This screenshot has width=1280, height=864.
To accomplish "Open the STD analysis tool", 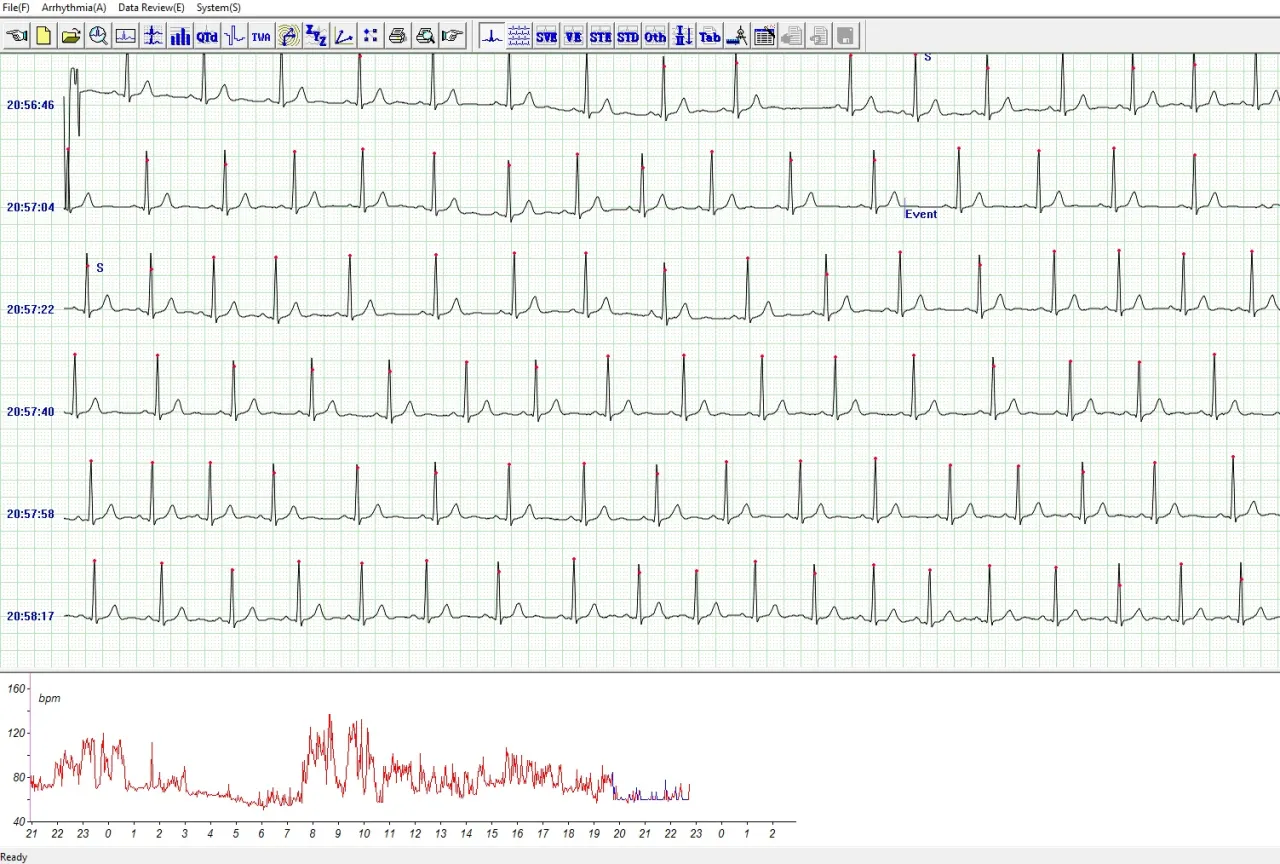I will point(627,36).
